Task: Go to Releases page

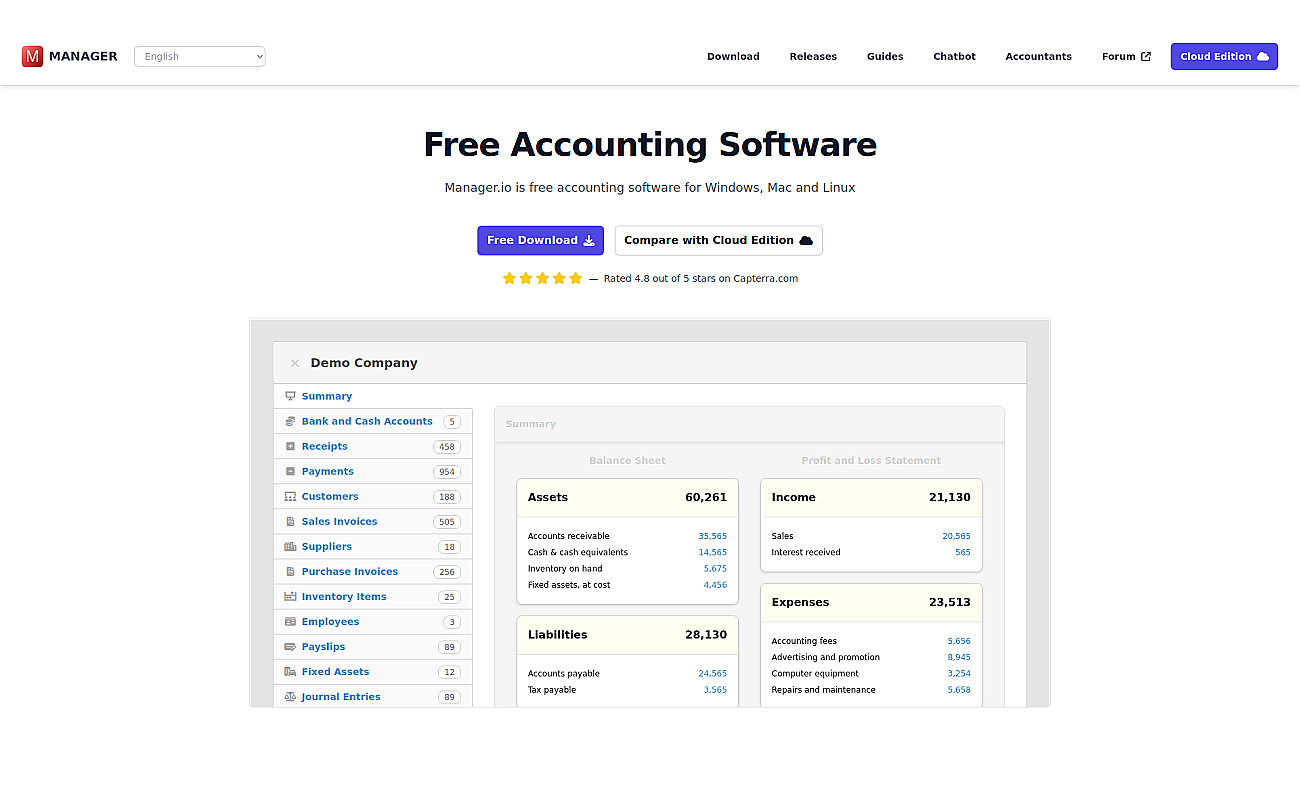Action: click(x=813, y=56)
